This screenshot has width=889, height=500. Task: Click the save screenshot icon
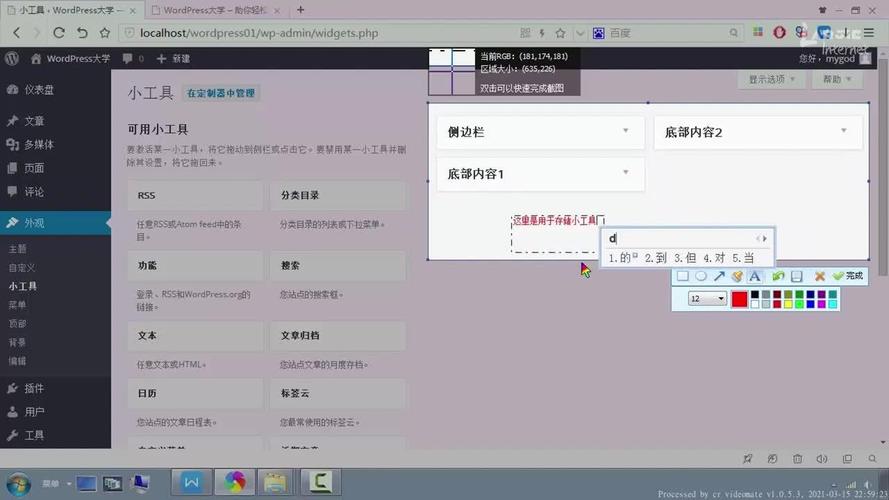click(x=797, y=276)
